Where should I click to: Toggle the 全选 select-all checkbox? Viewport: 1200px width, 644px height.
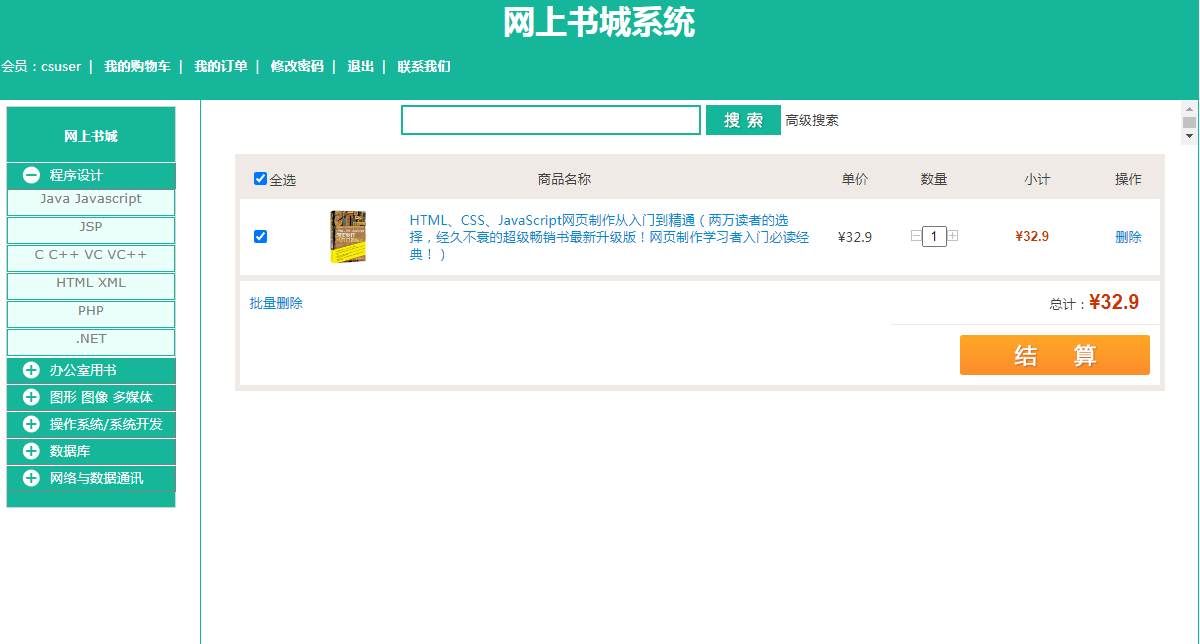click(x=261, y=179)
